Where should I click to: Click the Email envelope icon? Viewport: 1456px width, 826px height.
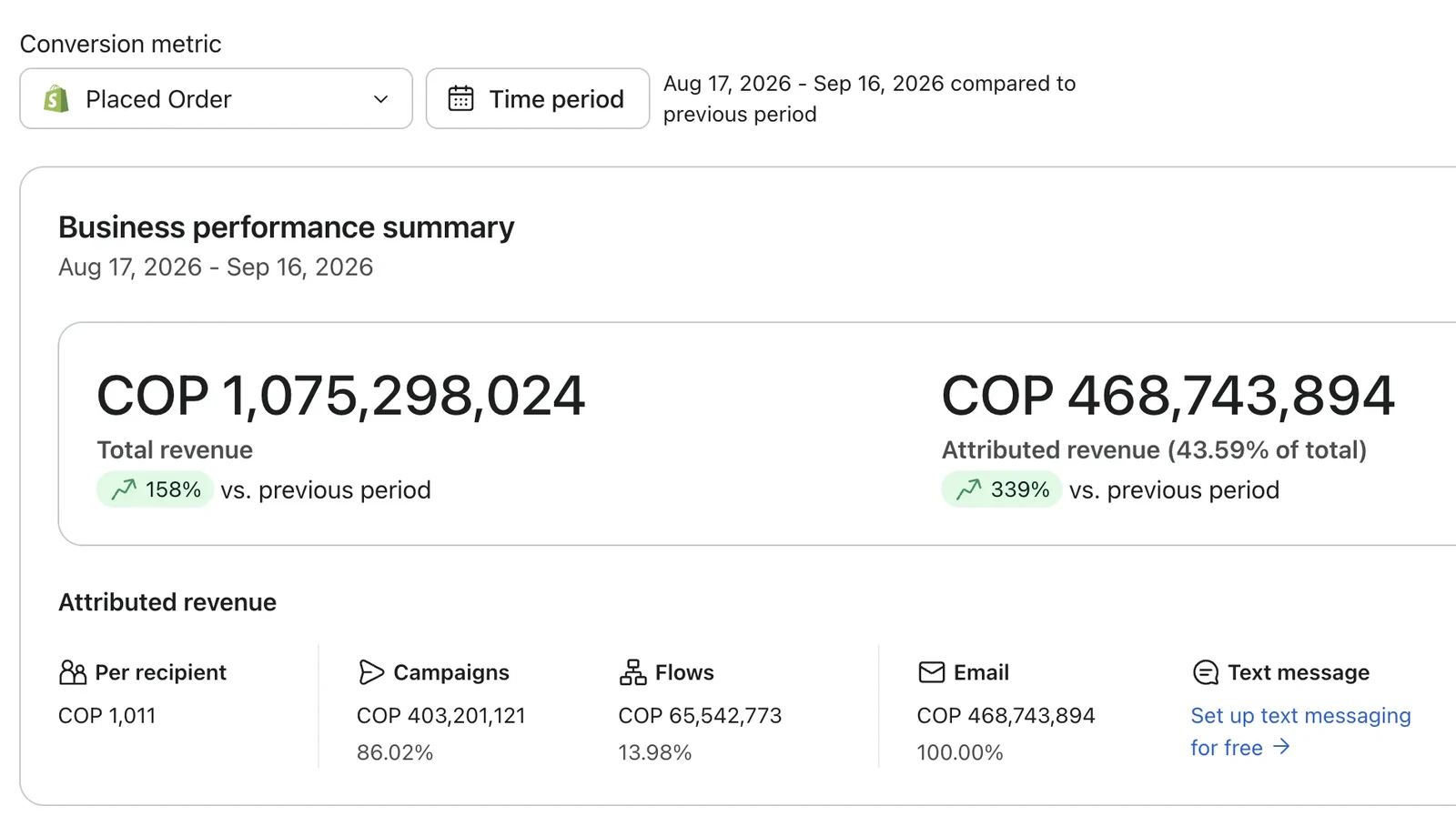click(932, 672)
